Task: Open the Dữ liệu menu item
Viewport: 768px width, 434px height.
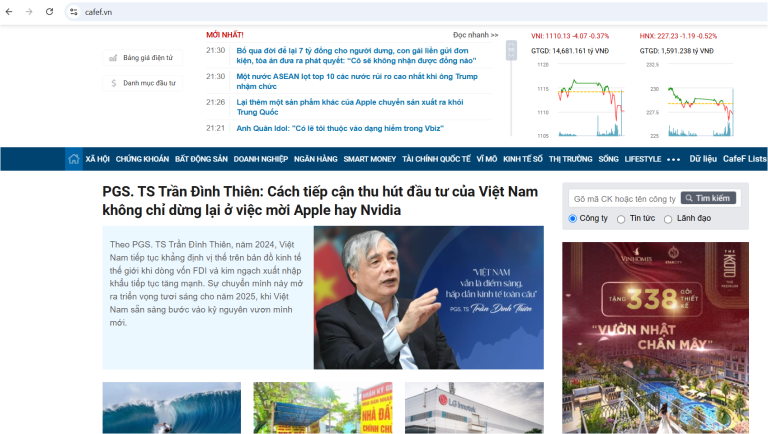Action: [x=703, y=159]
